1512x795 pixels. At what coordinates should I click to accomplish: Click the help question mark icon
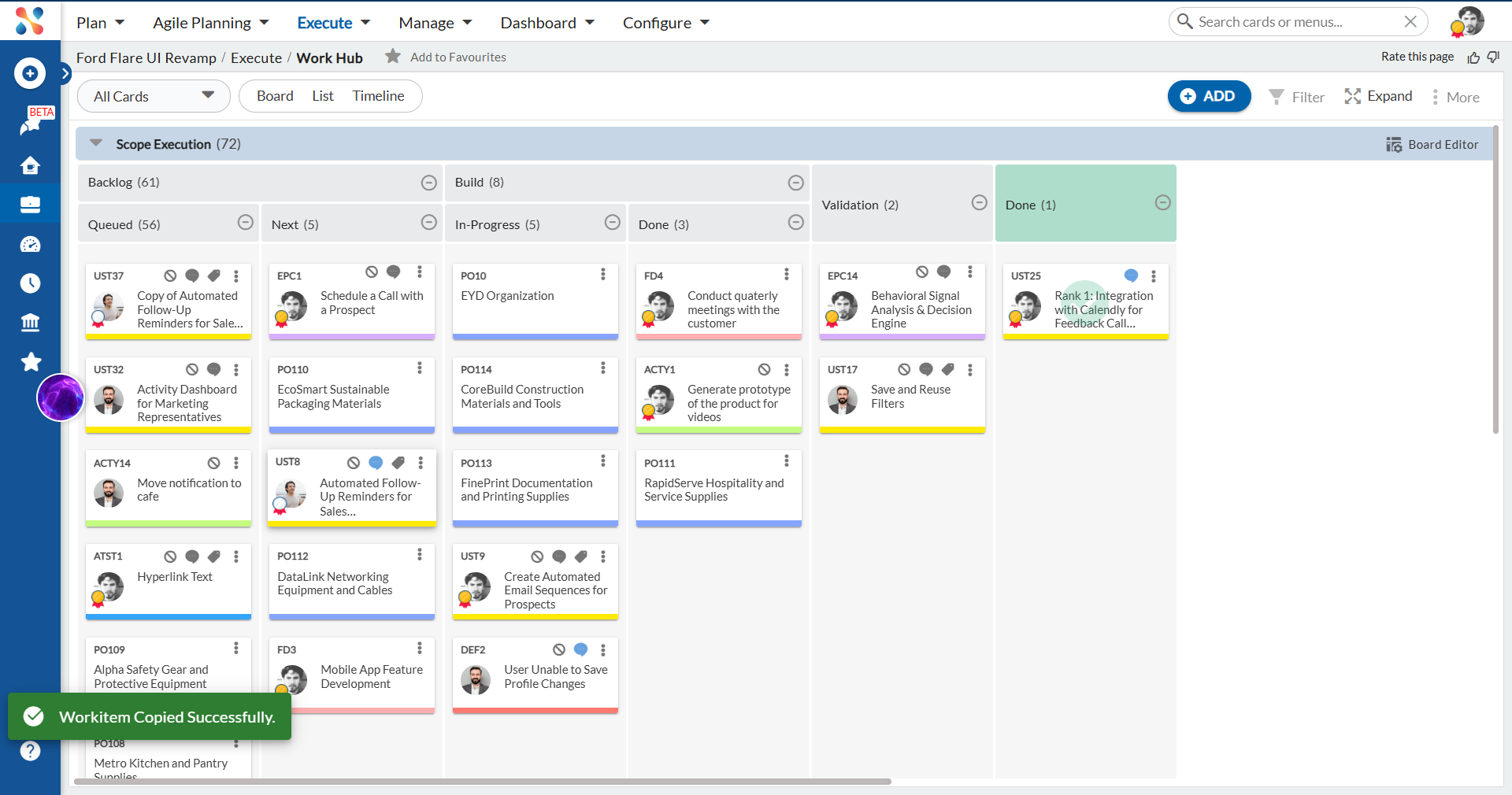point(30,751)
